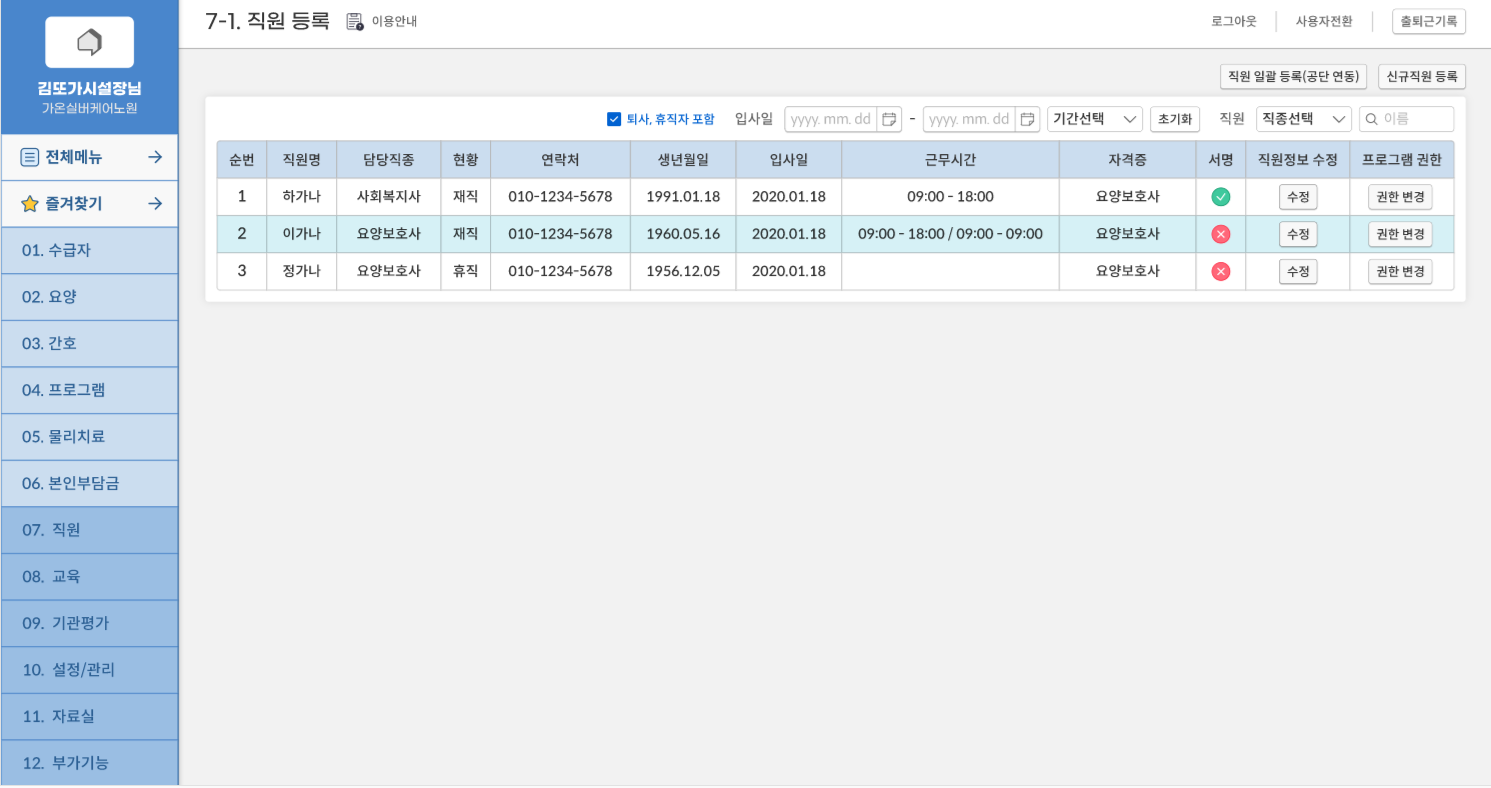This screenshot has height=788, width=1491.
Task: Click the 초기화 reset button
Action: coord(1175,119)
